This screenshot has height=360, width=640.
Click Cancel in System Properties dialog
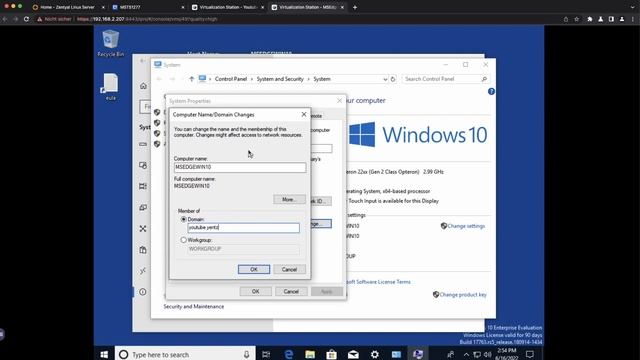point(291,291)
